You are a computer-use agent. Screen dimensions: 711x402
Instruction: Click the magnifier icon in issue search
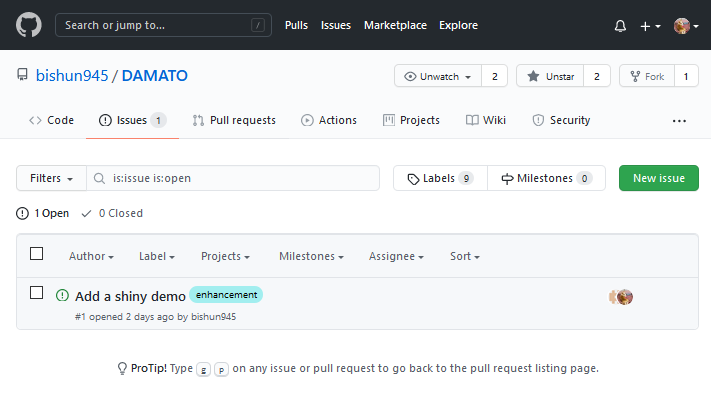[99, 179]
